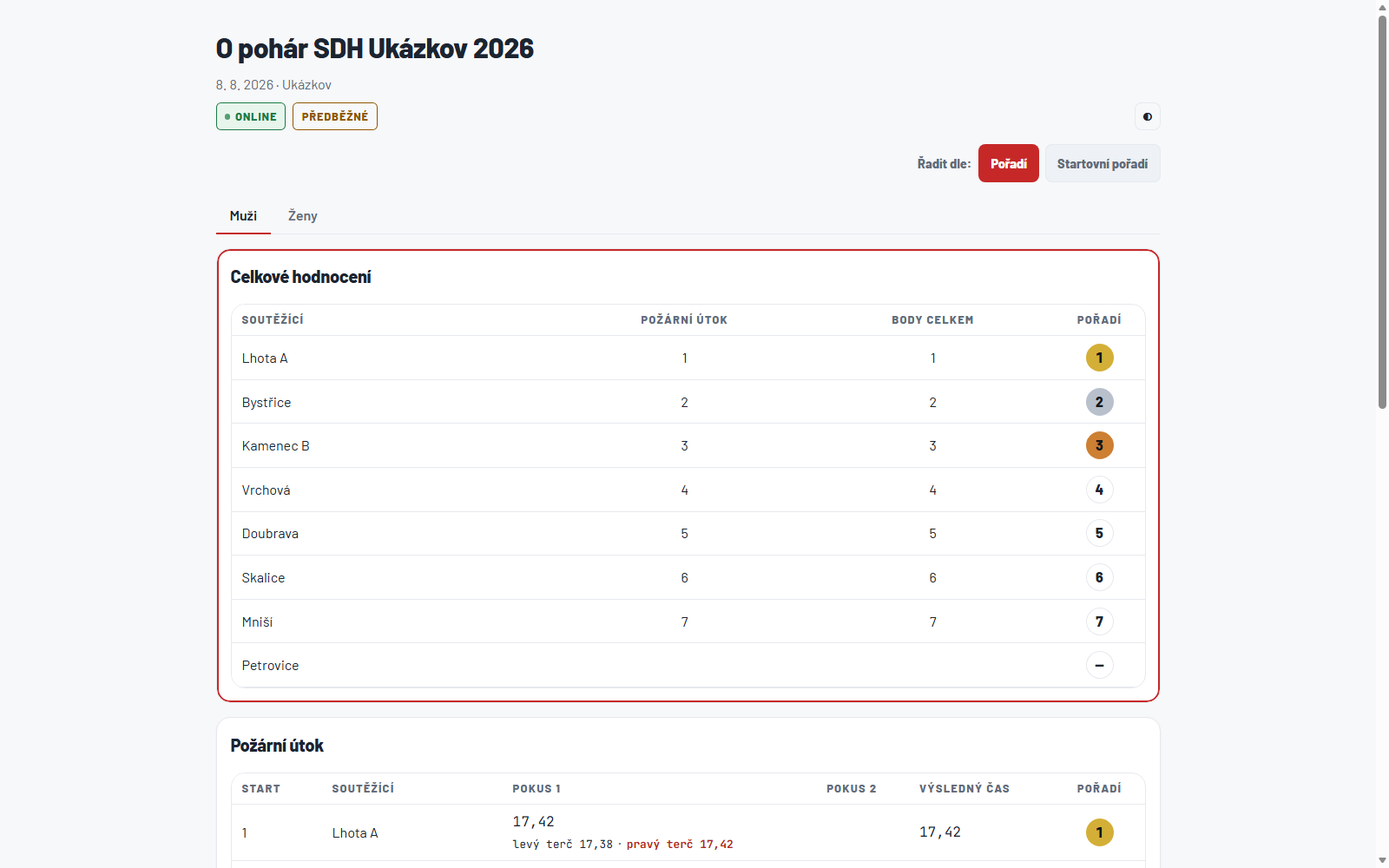This screenshot has height=868, width=1389.
Task: Switch to Muži tab
Action: tap(243, 216)
